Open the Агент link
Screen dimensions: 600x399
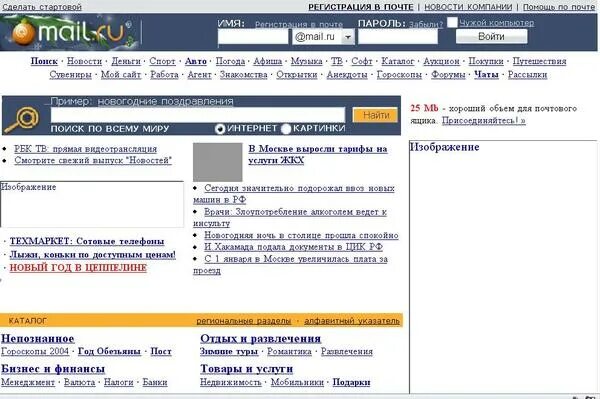(199, 75)
